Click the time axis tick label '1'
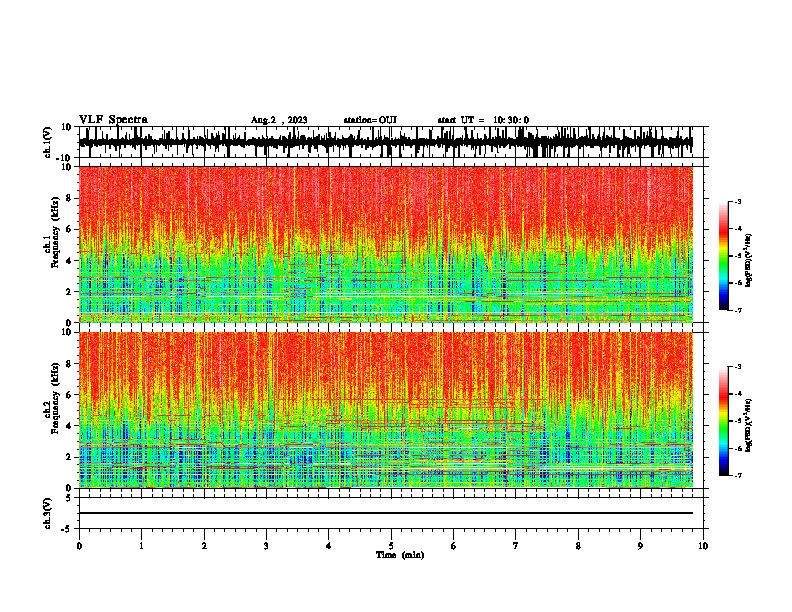This screenshot has width=792, height=612. (x=141, y=546)
